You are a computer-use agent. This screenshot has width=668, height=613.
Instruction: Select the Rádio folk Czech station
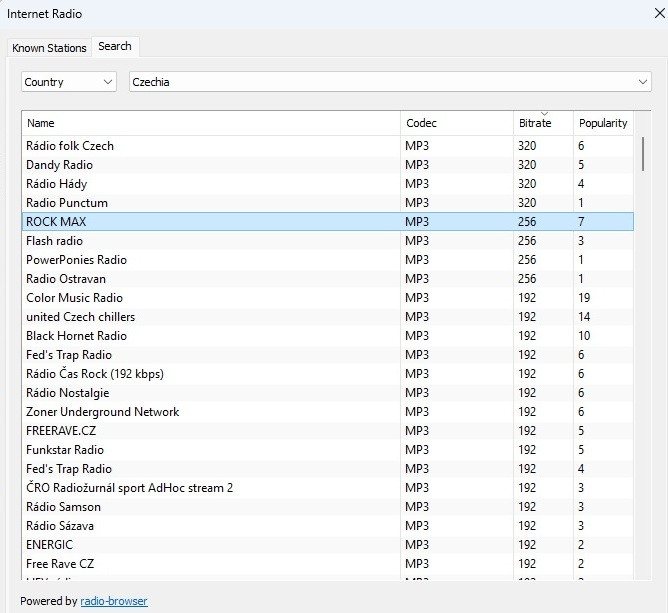point(328,146)
